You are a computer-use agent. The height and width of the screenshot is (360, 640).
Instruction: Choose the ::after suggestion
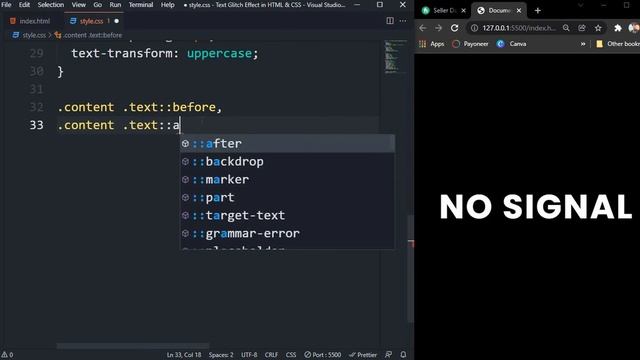click(x=287, y=144)
